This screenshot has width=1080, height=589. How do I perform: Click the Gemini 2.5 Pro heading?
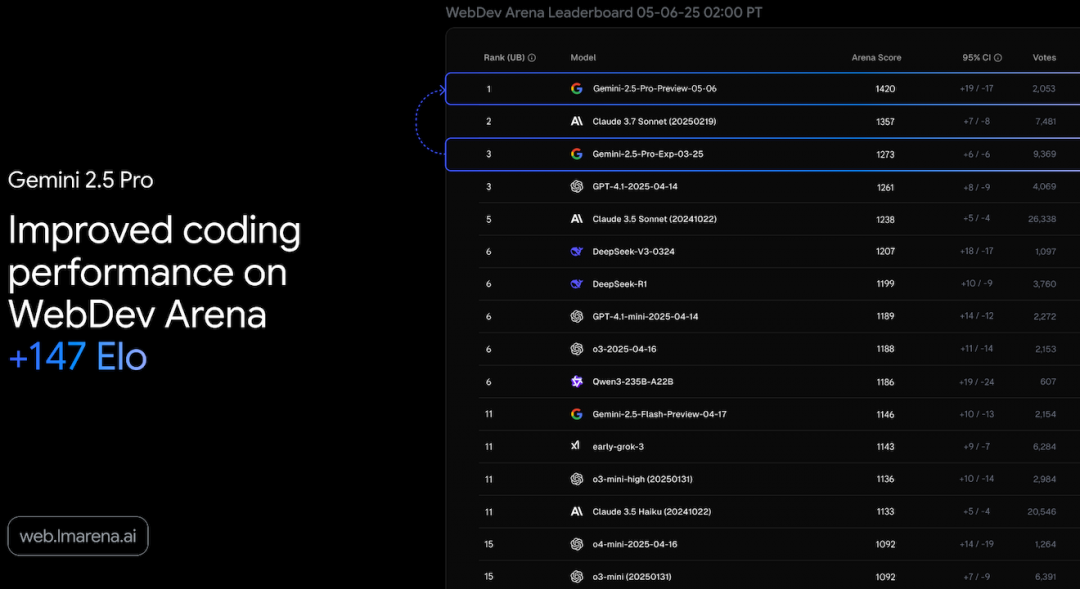81,180
